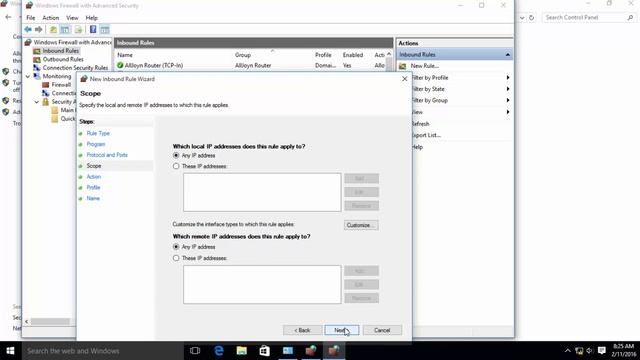
Task: Open the Help menu
Action: point(91,18)
